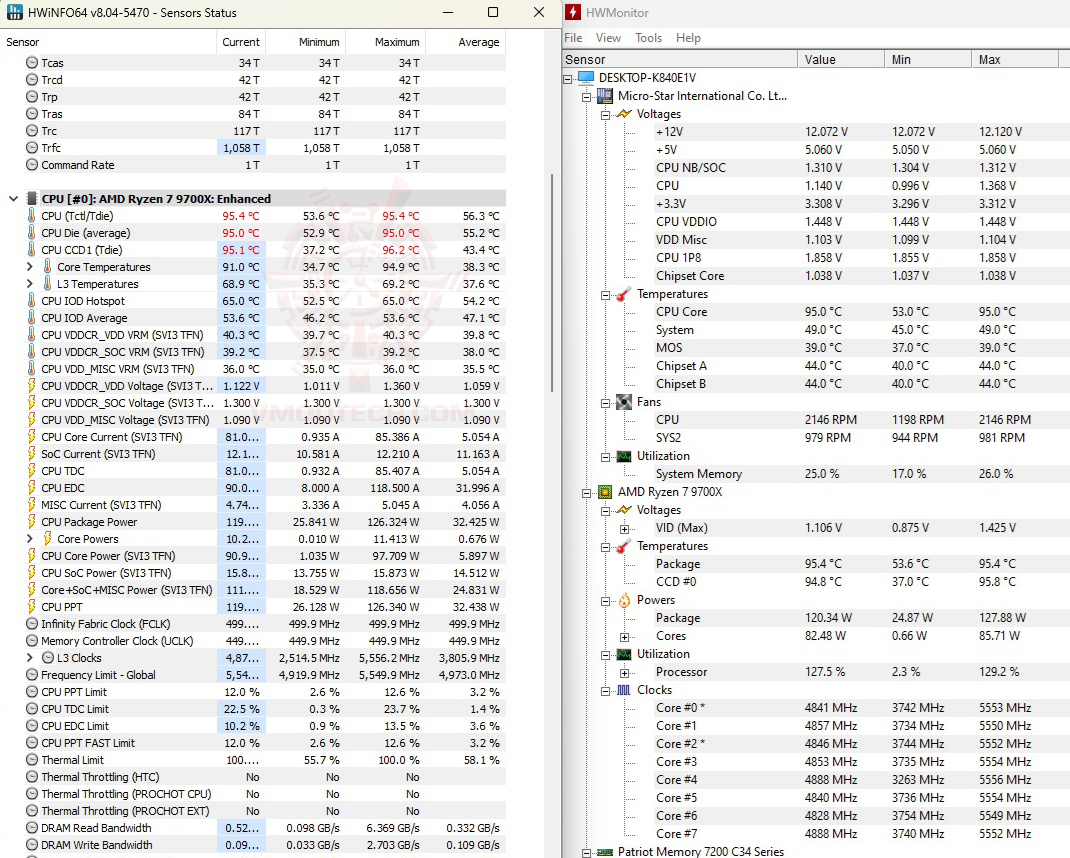Click the HWiNFO sensor list vertical scrollbar
Image resolution: width=1070 pixels, height=858 pixels.
(x=551, y=283)
